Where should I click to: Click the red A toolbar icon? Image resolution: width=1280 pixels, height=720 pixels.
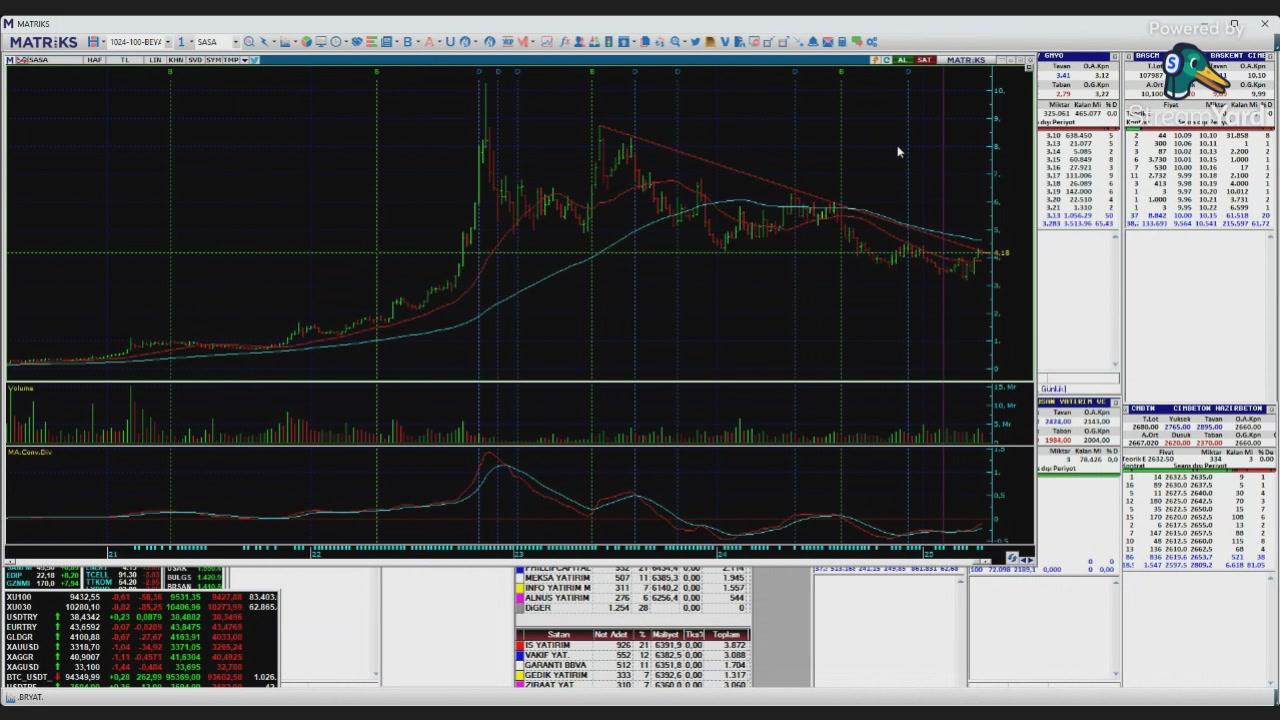[429, 42]
